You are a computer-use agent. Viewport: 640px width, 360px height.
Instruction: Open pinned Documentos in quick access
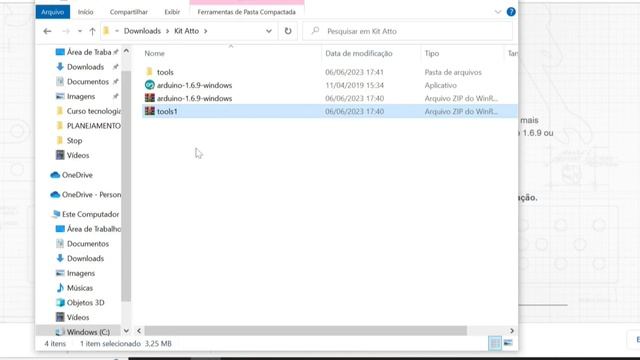pos(88,82)
